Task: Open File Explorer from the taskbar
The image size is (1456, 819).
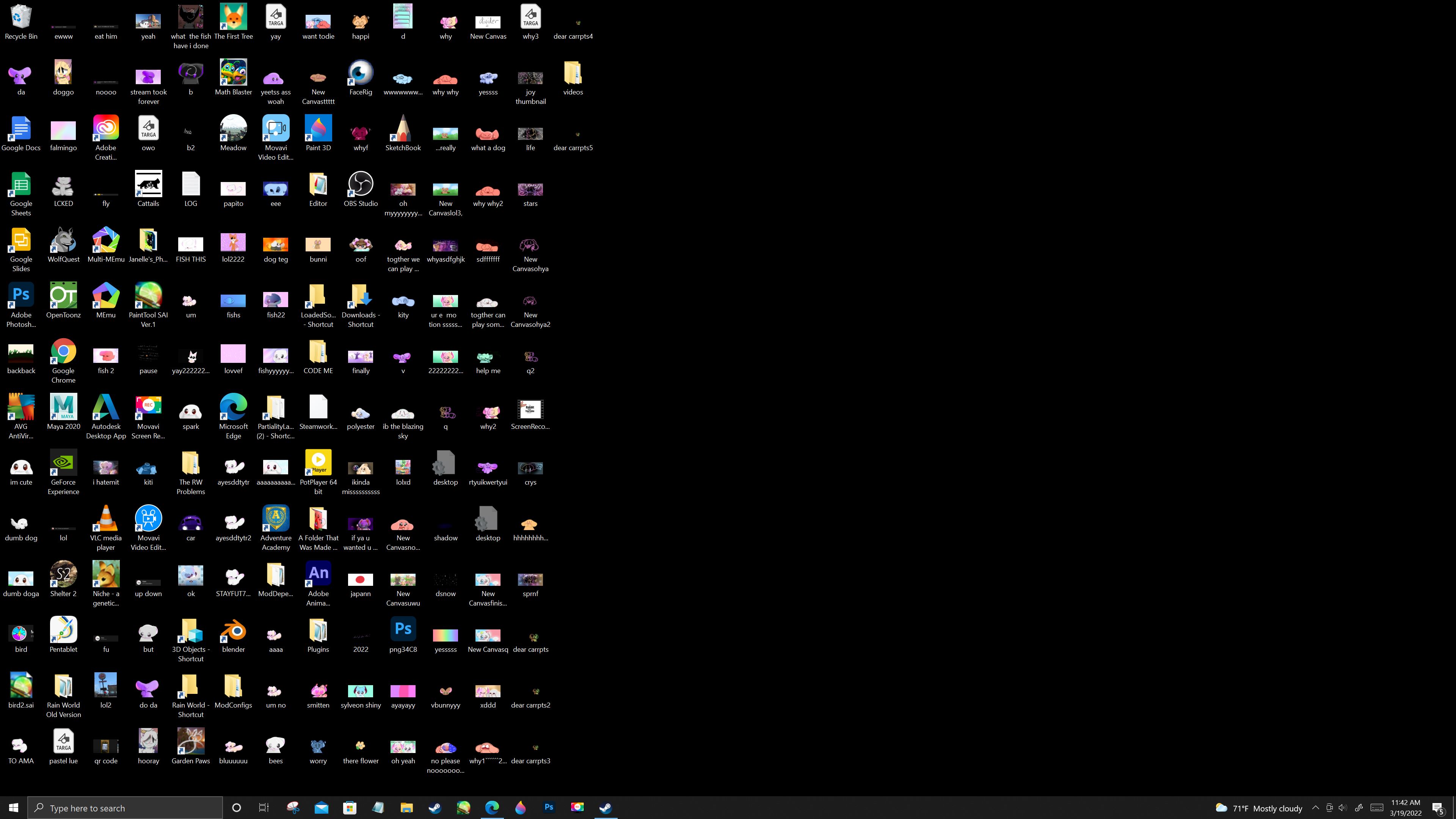Action: pyautogui.click(x=406, y=808)
